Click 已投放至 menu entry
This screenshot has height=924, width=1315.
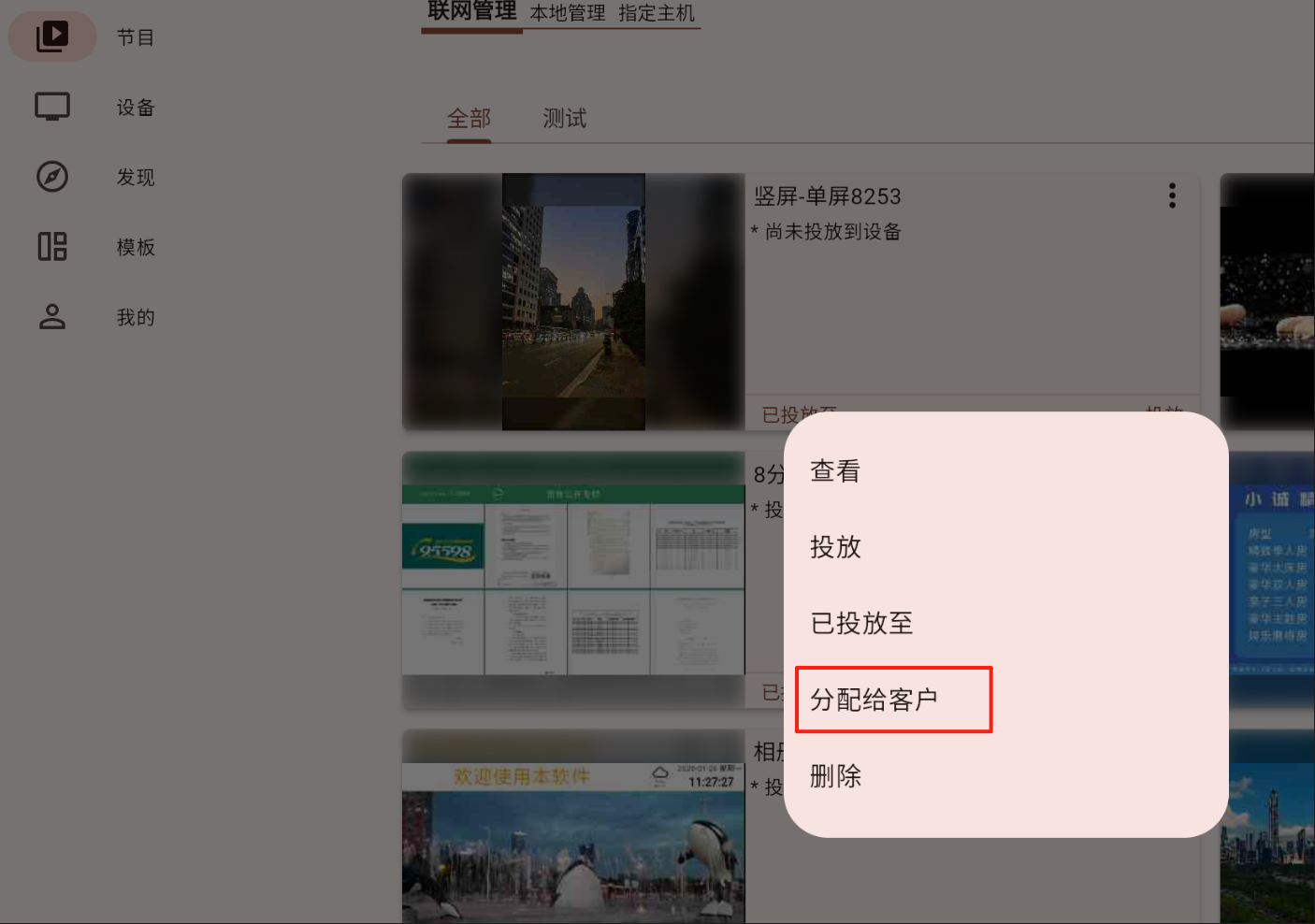[x=861, y=623]
